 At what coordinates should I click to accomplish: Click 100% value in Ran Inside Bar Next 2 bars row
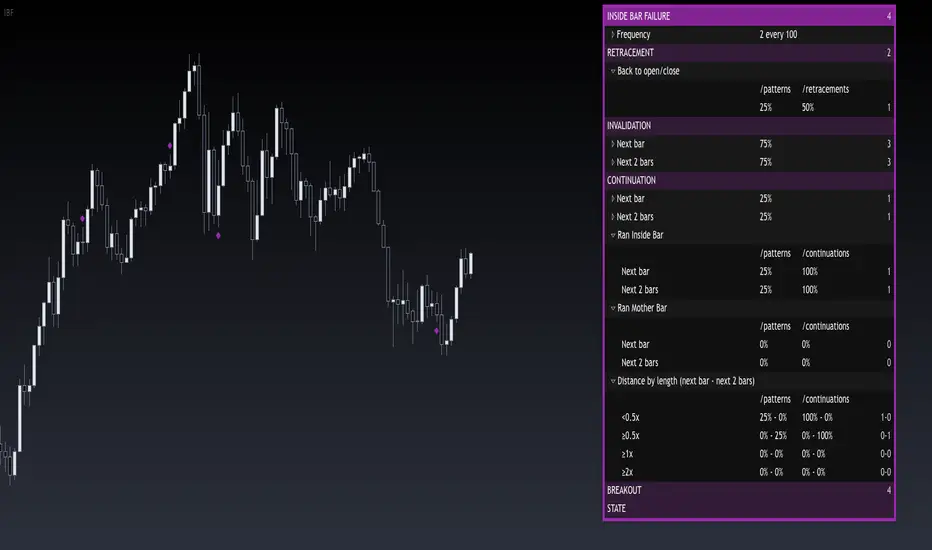click(x=810, y=290)
